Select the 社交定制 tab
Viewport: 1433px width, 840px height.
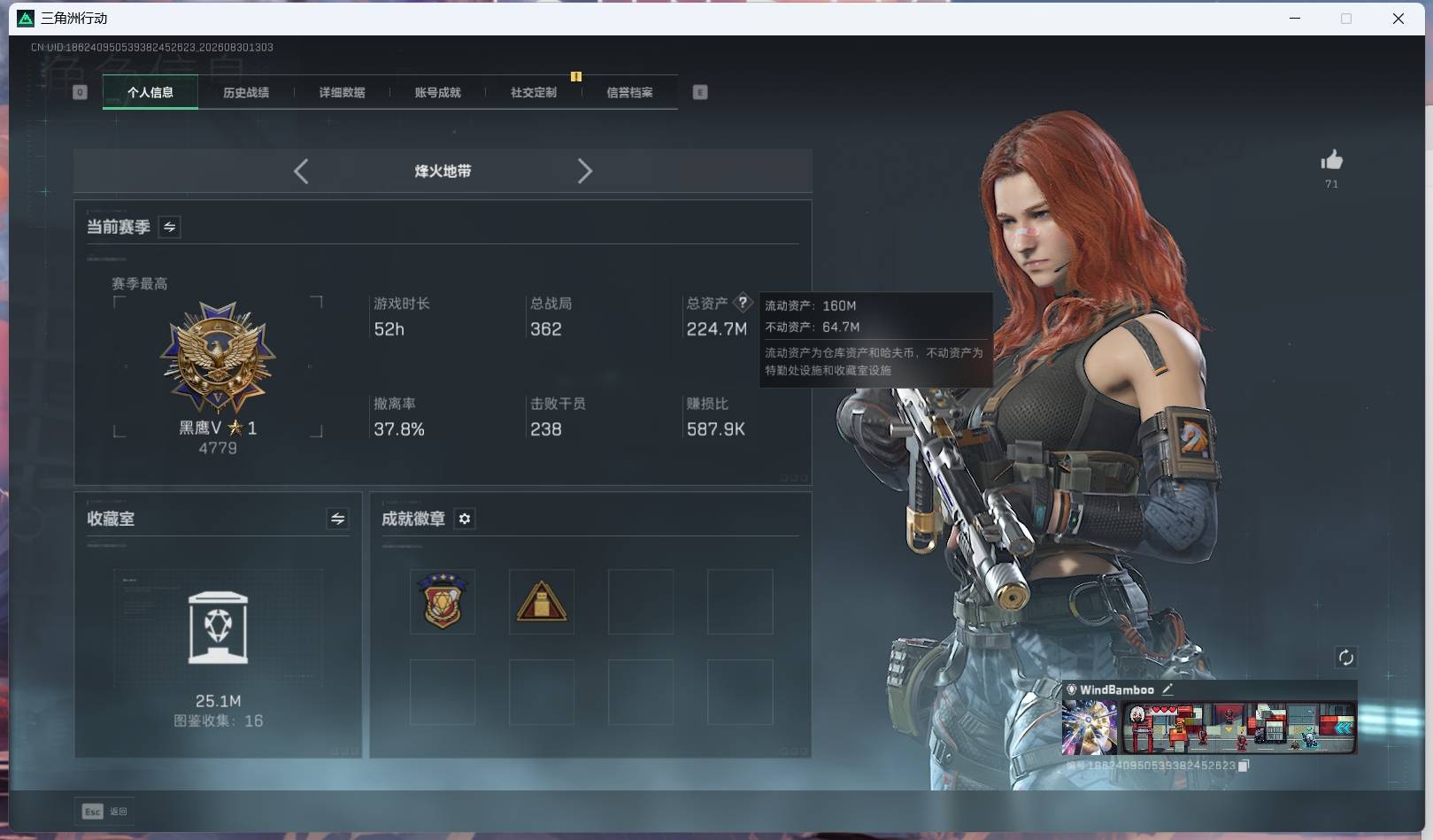(534, 92)
